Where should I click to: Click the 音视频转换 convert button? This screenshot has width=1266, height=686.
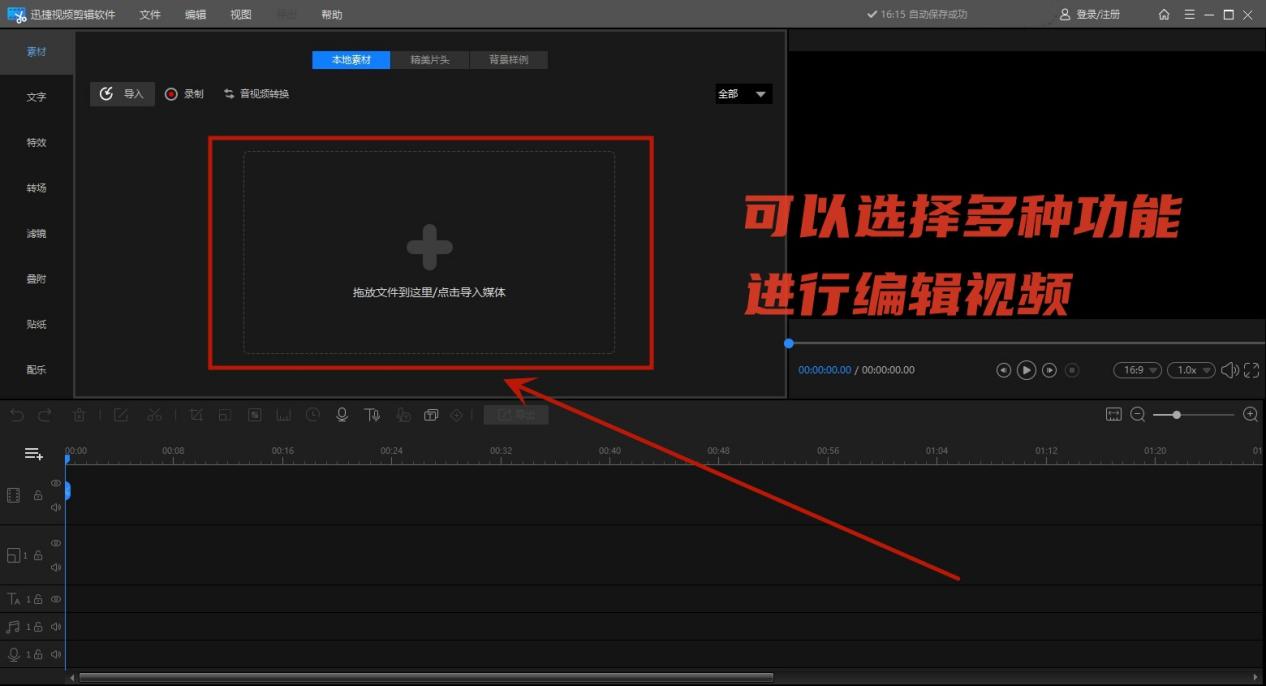point(256,94)
